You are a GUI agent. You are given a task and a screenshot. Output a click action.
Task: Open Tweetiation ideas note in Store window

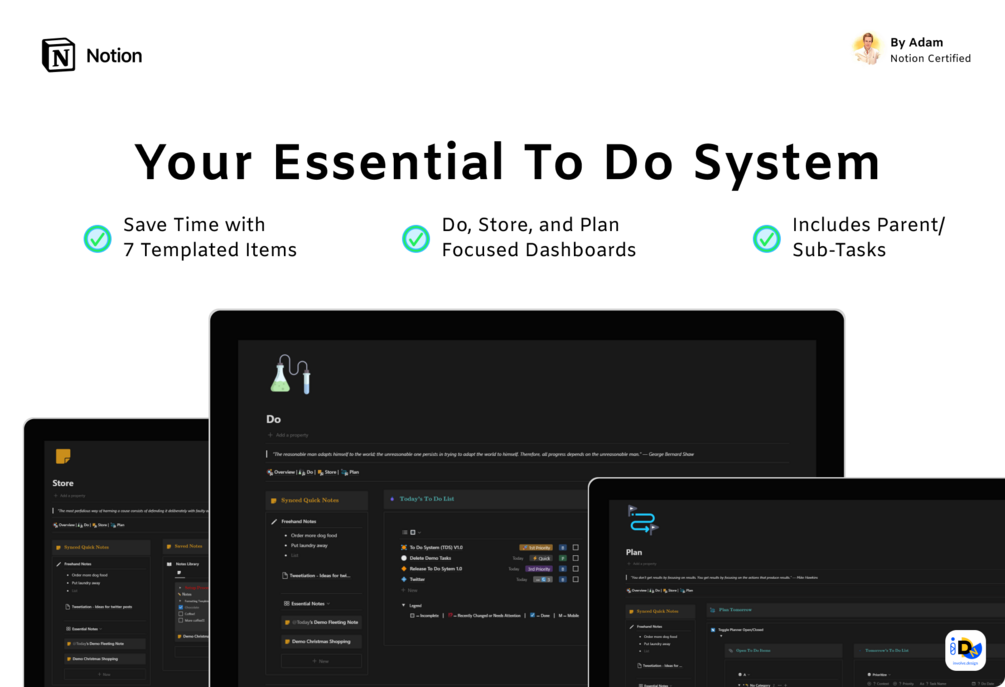pos(99,606)
